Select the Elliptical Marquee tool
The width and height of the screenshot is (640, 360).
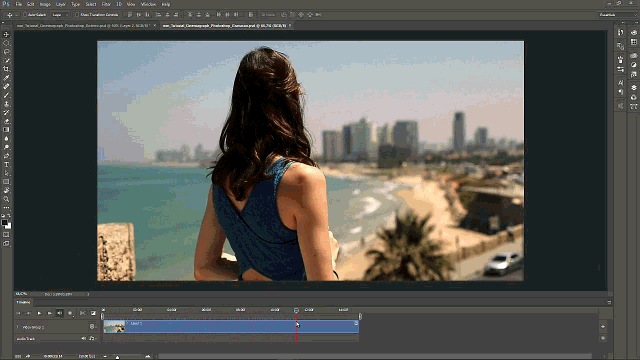point(6,43)
